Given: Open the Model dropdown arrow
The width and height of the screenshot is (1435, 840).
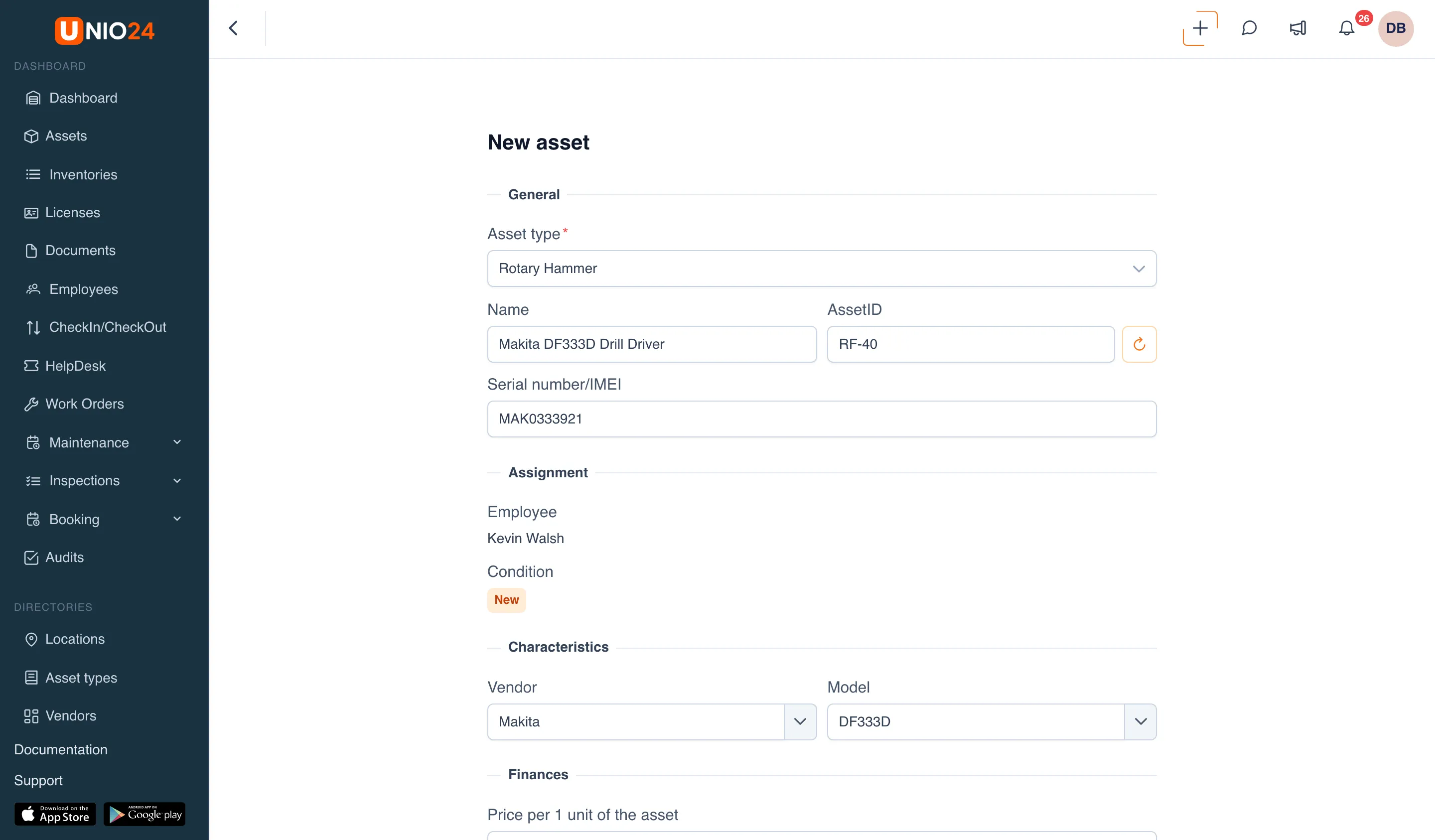Looking at the screenshot, I should pyautogui.click(x=1141, y=721).
